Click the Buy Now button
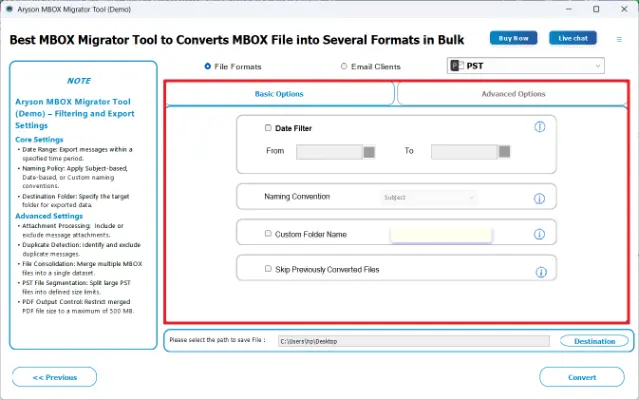This screenshot has height=400, width=639. (513, 38)
